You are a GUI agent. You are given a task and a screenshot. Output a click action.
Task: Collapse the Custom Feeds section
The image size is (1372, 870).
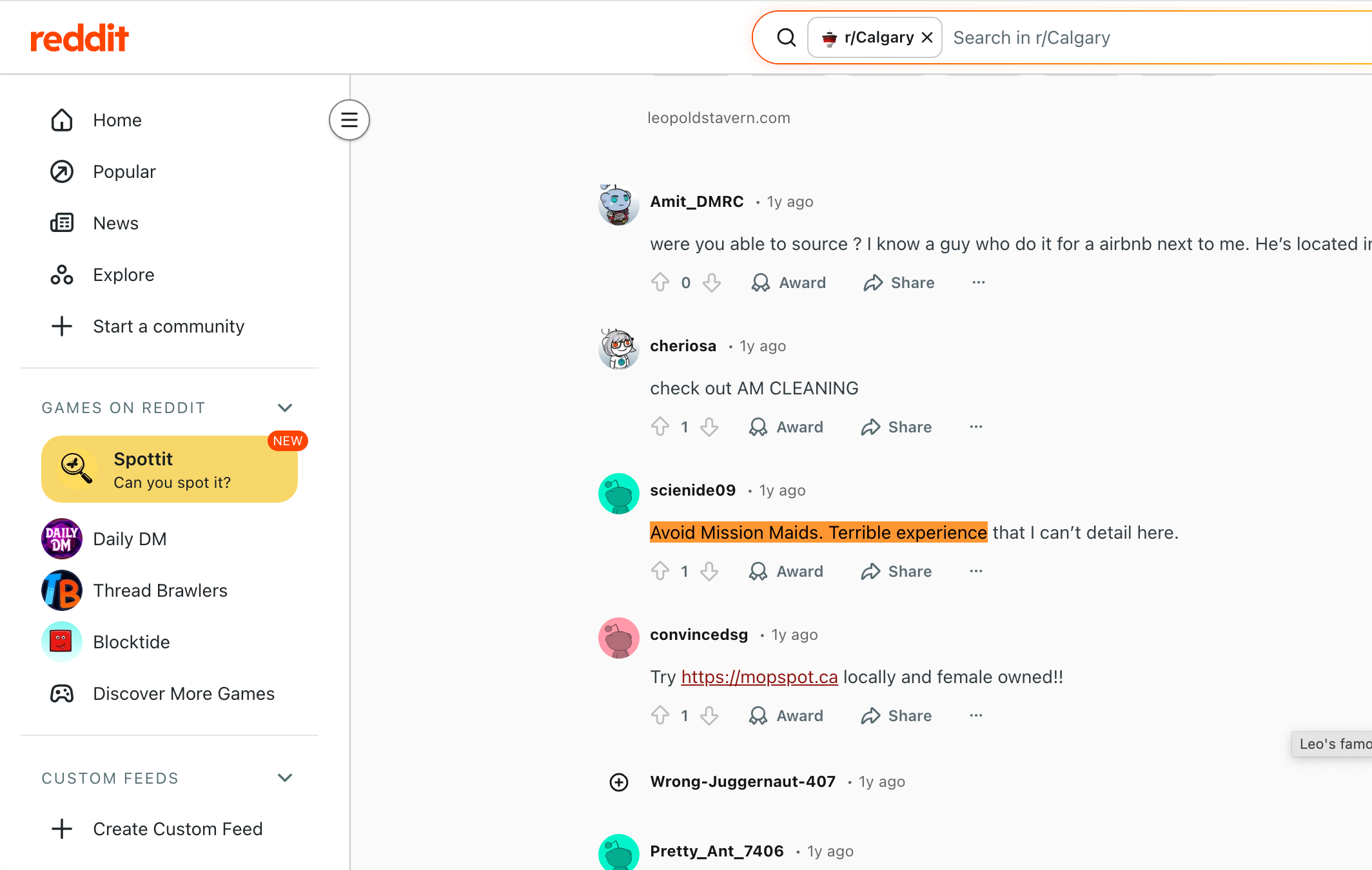click(285, 778)
